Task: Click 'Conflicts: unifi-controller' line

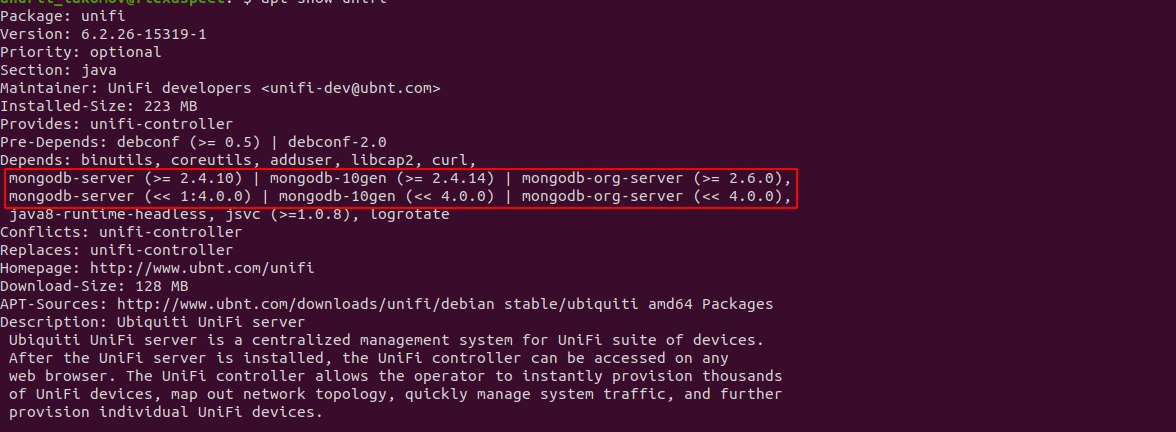Action: (121, 232)
